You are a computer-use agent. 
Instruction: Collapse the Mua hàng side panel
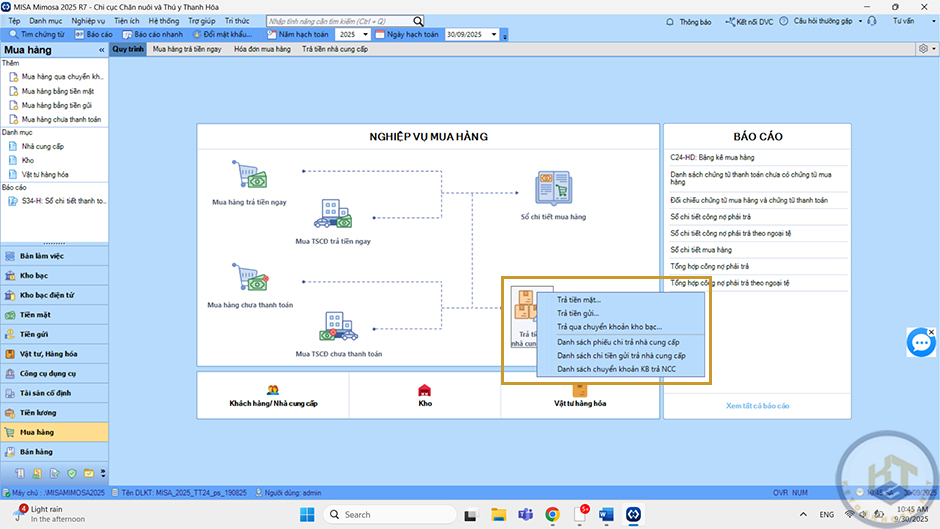100,48
